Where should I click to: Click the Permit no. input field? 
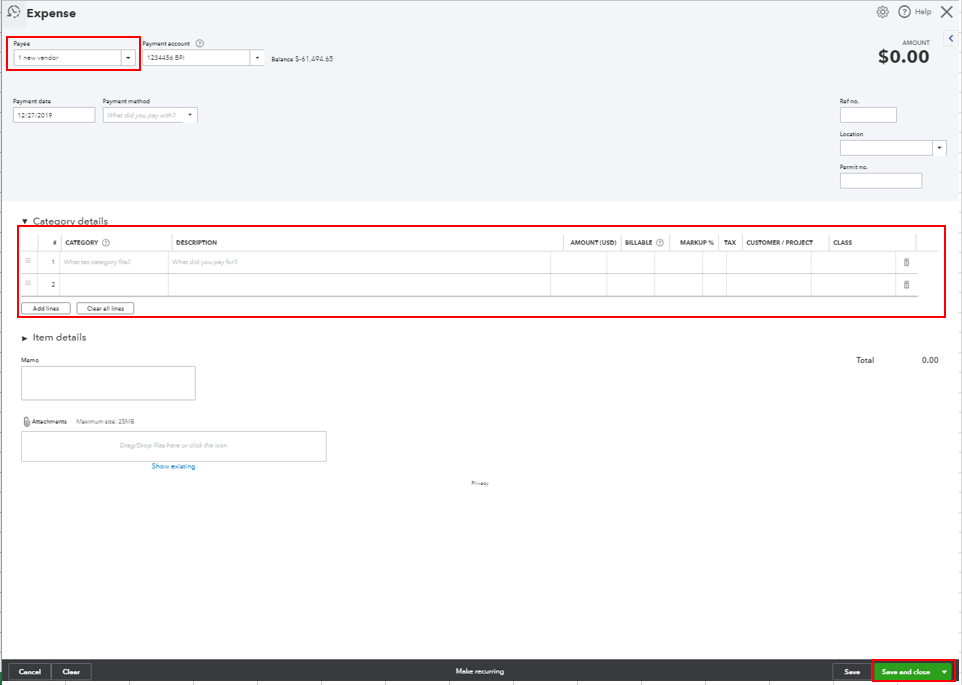point(881,181)
